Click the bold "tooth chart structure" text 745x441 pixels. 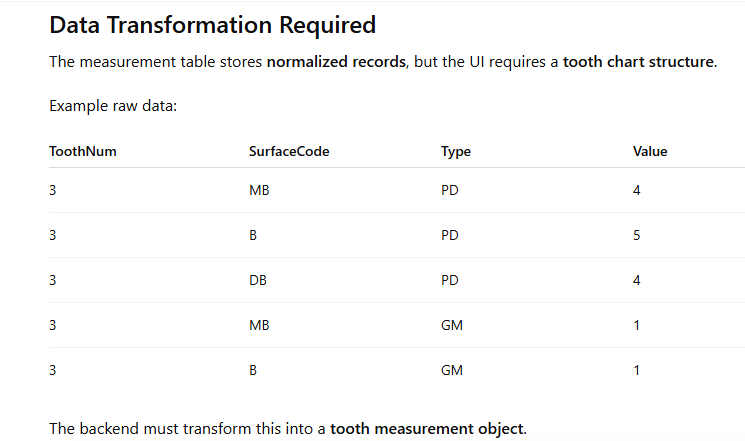pos(638,61)
